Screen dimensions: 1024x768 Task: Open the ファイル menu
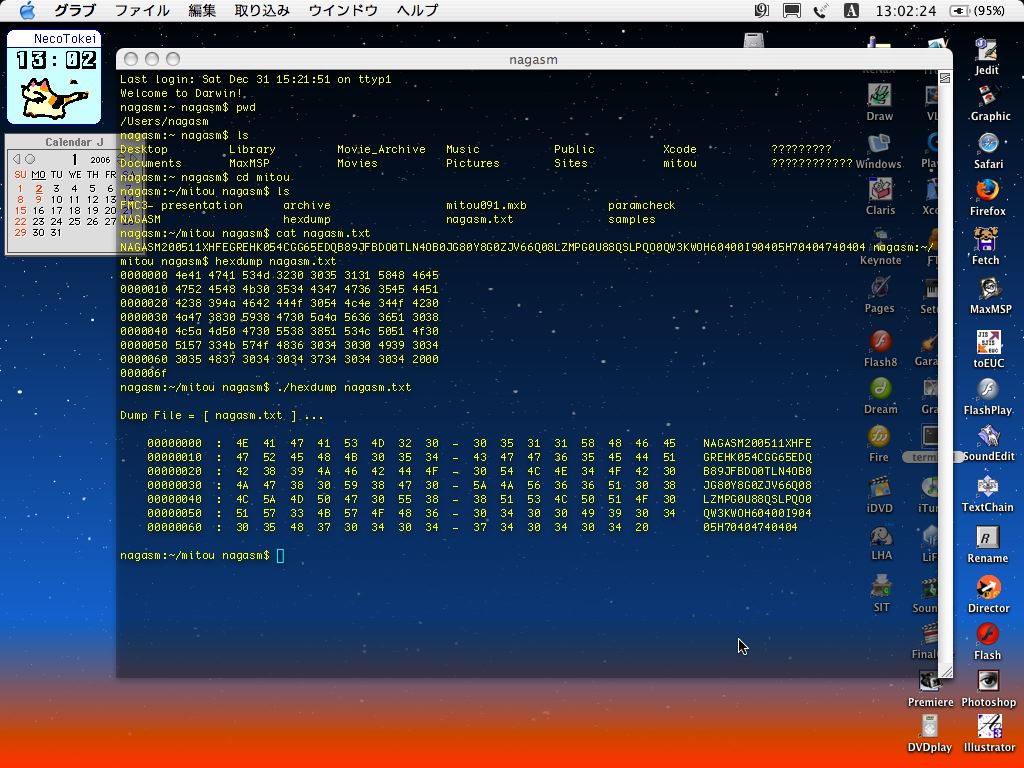(141, 11)
